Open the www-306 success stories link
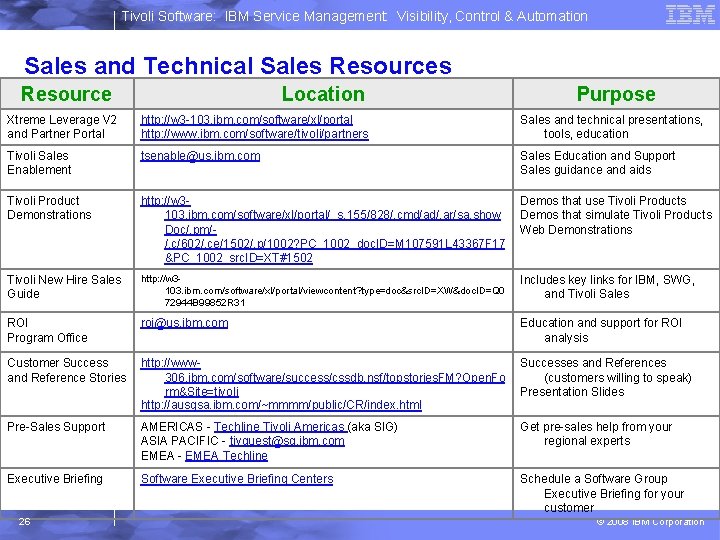This screenshot has width=720, height=540. point(323,377)
